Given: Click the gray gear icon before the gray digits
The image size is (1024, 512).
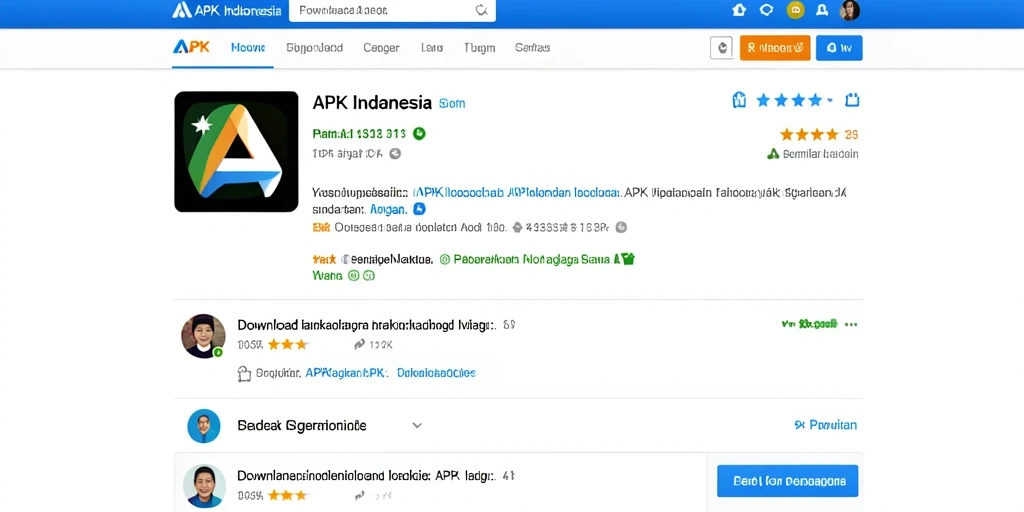Looking at the screenshot, I should coord(517,227).
